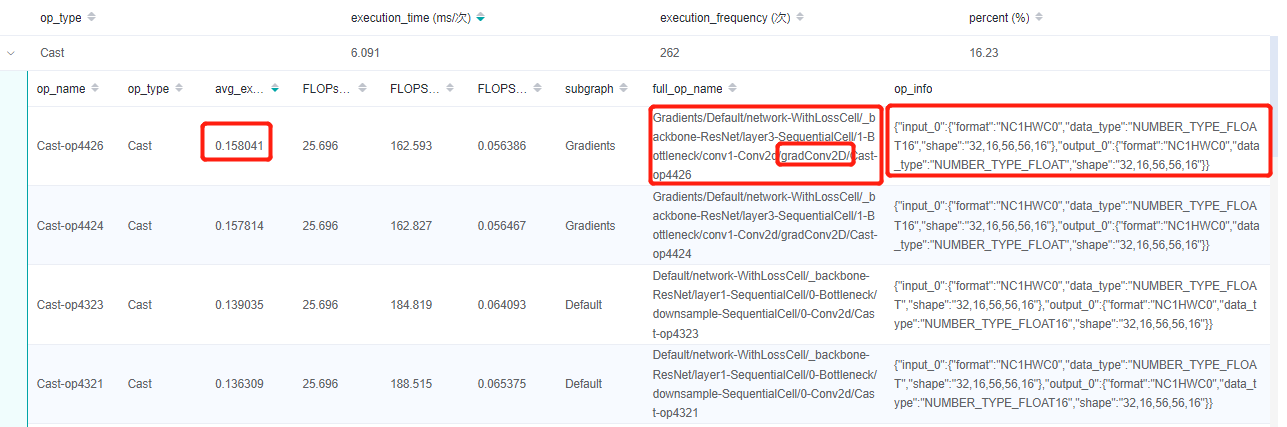This screenshot has height=427, width=1287.
Task: Sort by the execution_frequency column
Action: pyautogui.click(x=799, y=18)
